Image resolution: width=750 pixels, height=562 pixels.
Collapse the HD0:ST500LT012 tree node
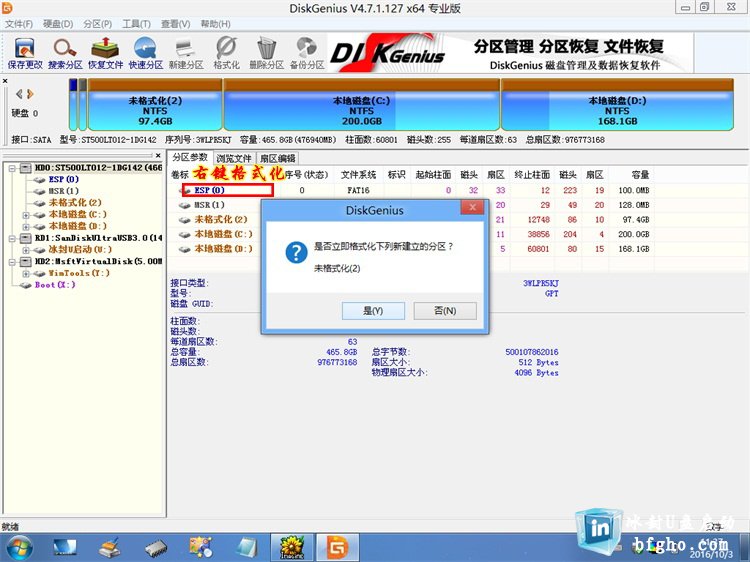click(x=12, y=168)
